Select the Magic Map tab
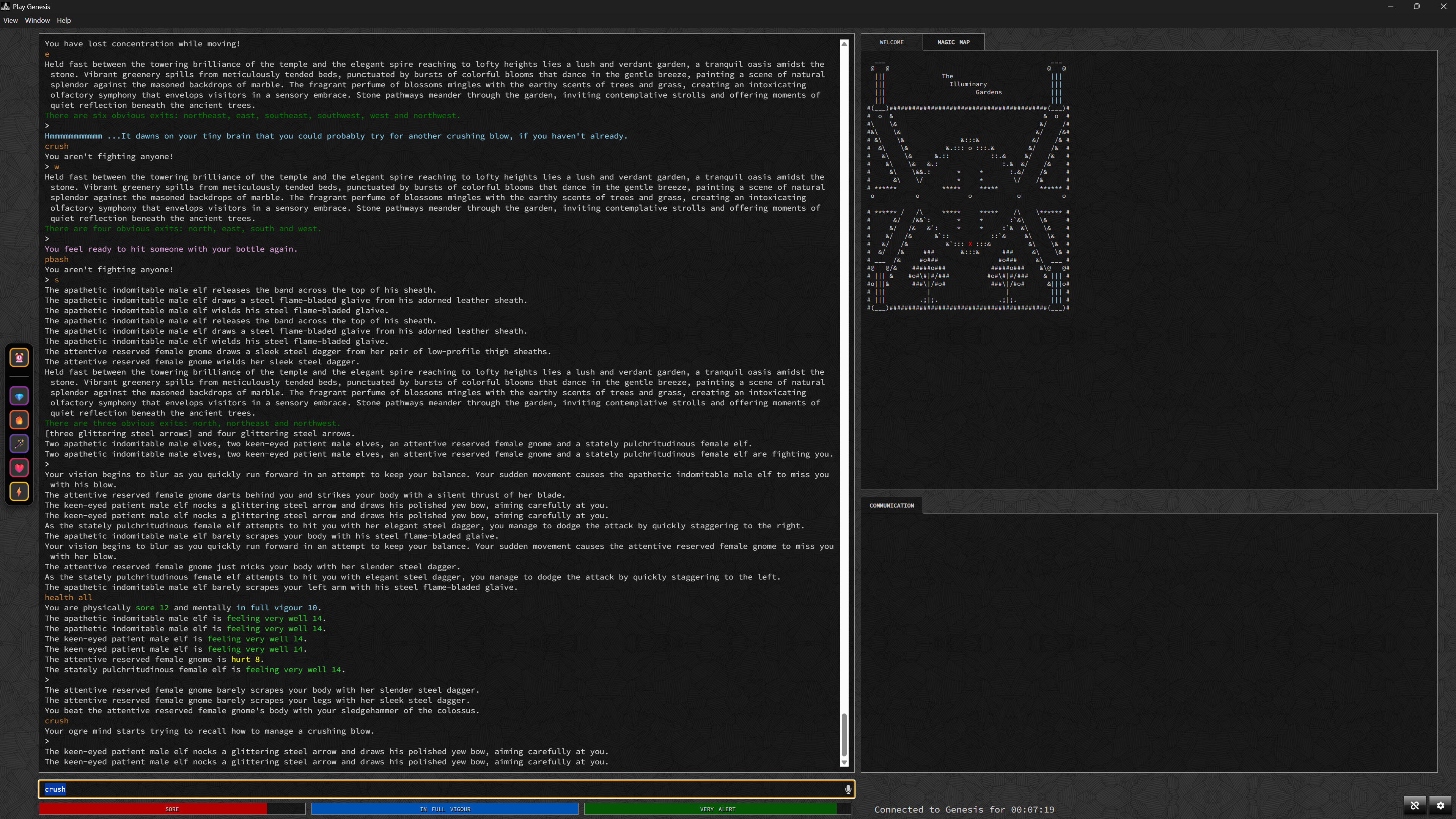Viewport: 1456px width, 819px height. click(953, 43)
